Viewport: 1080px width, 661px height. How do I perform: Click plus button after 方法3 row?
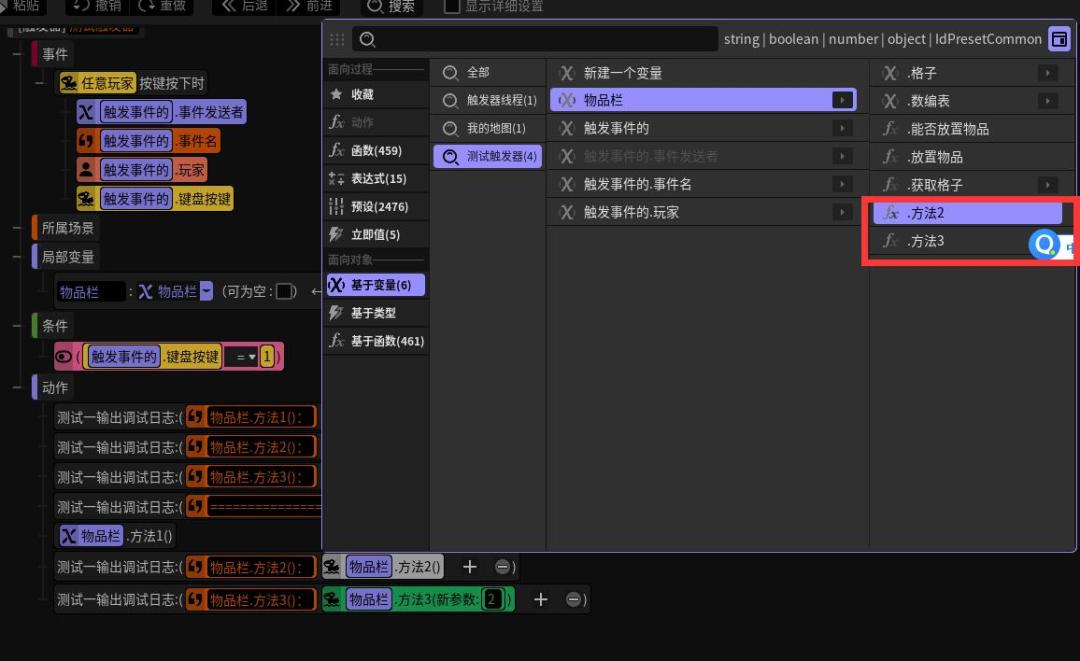point(541,600)
